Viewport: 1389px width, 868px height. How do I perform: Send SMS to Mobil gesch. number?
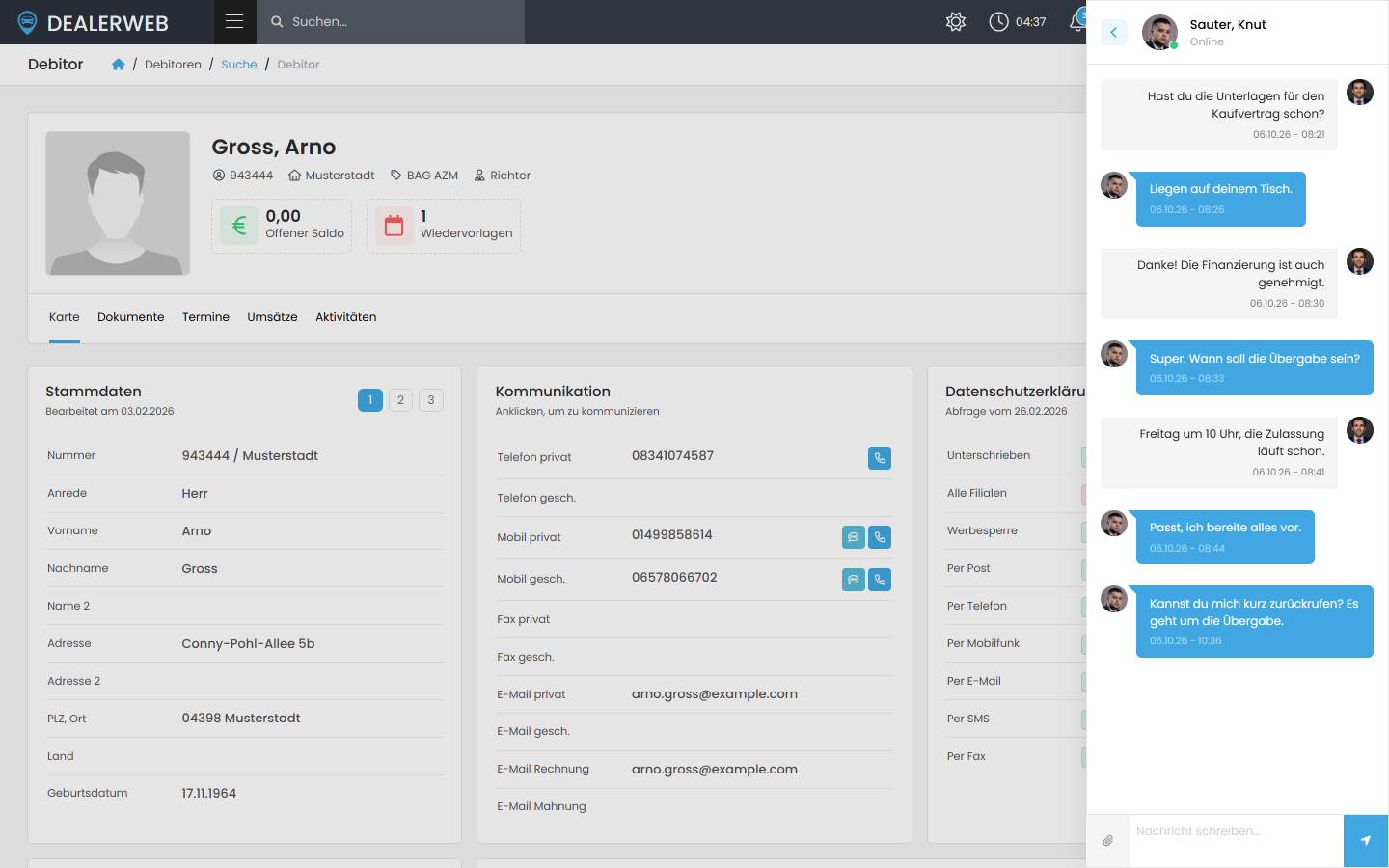click(x=854, y=580)
